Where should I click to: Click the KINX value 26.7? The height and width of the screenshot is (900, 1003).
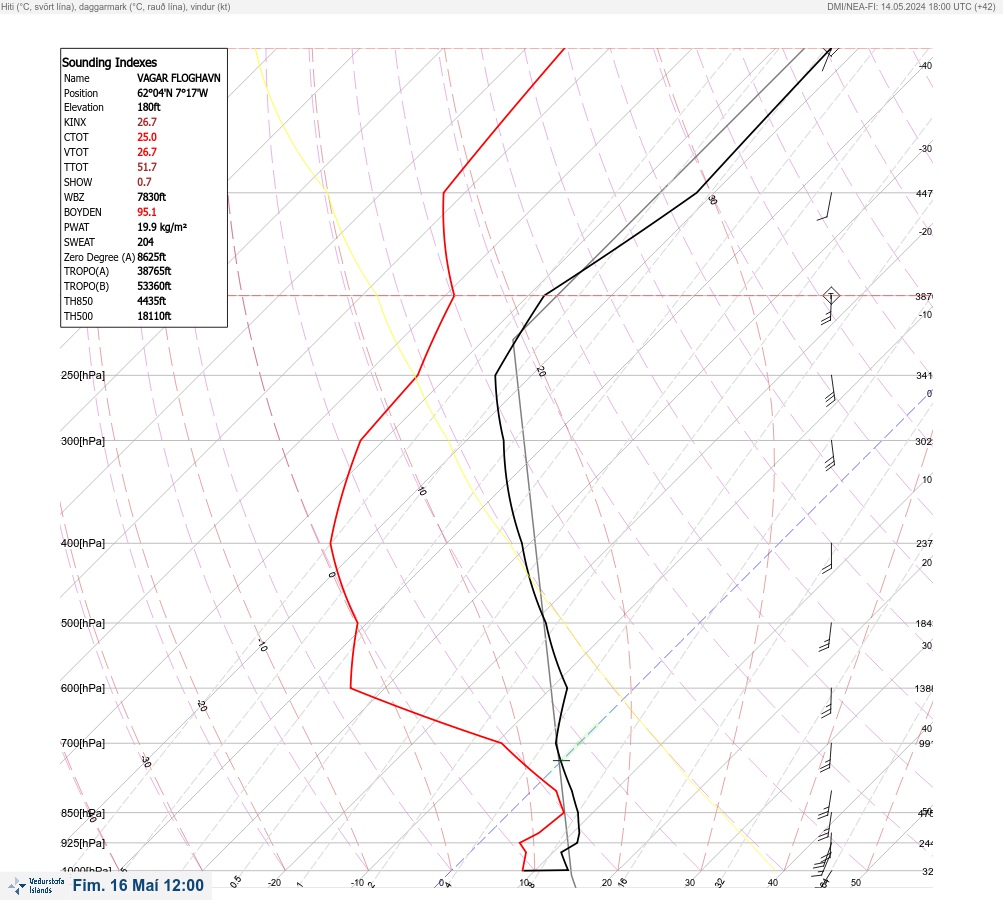click(x=146, y=122)
